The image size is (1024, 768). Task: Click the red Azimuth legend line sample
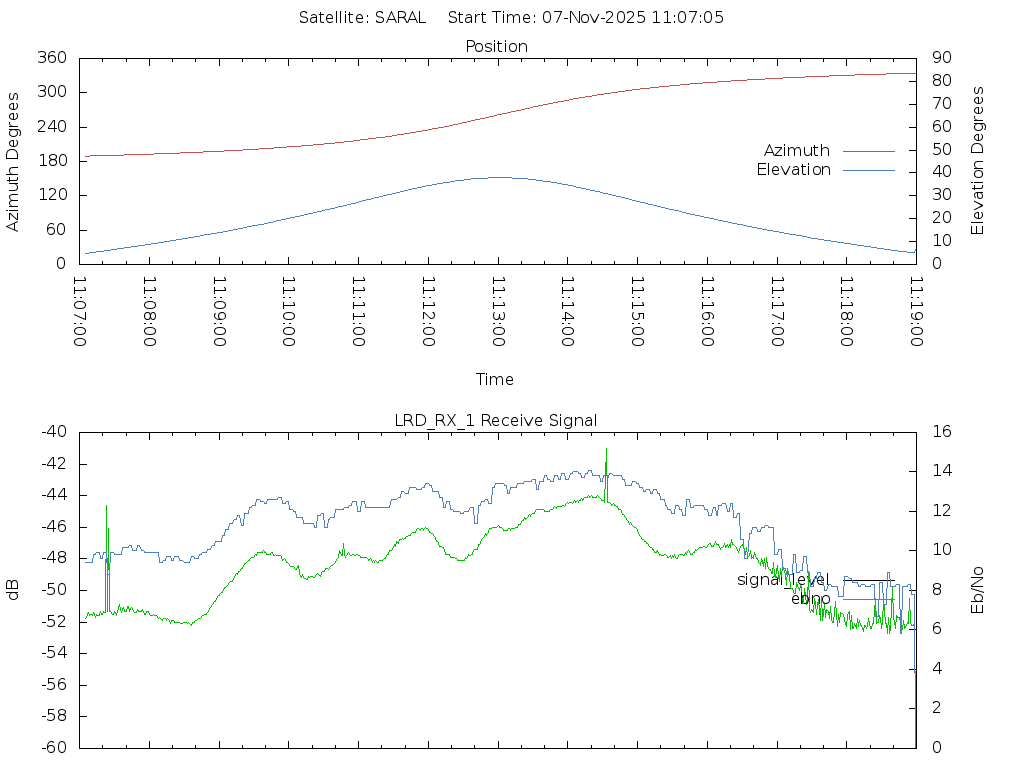[x=868, y=151]
